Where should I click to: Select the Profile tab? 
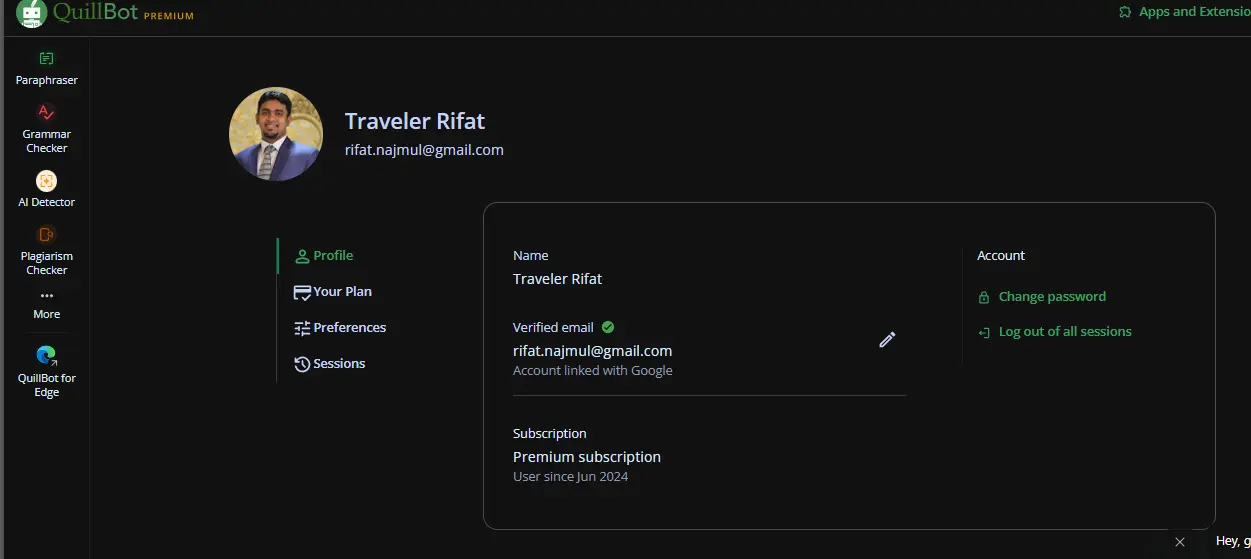coord(325,256)
